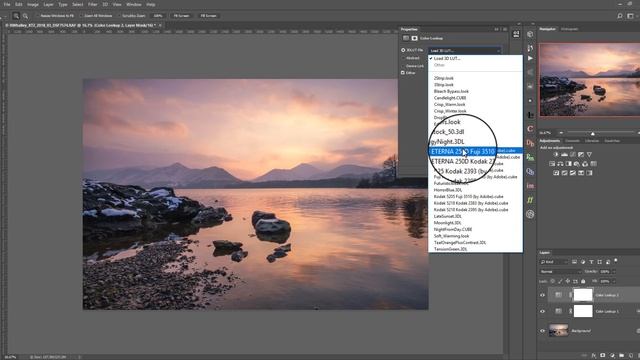Open the 3D panel icon in dock
The width and height of the screenshot is (640, 360).
[x=530, y=34]
